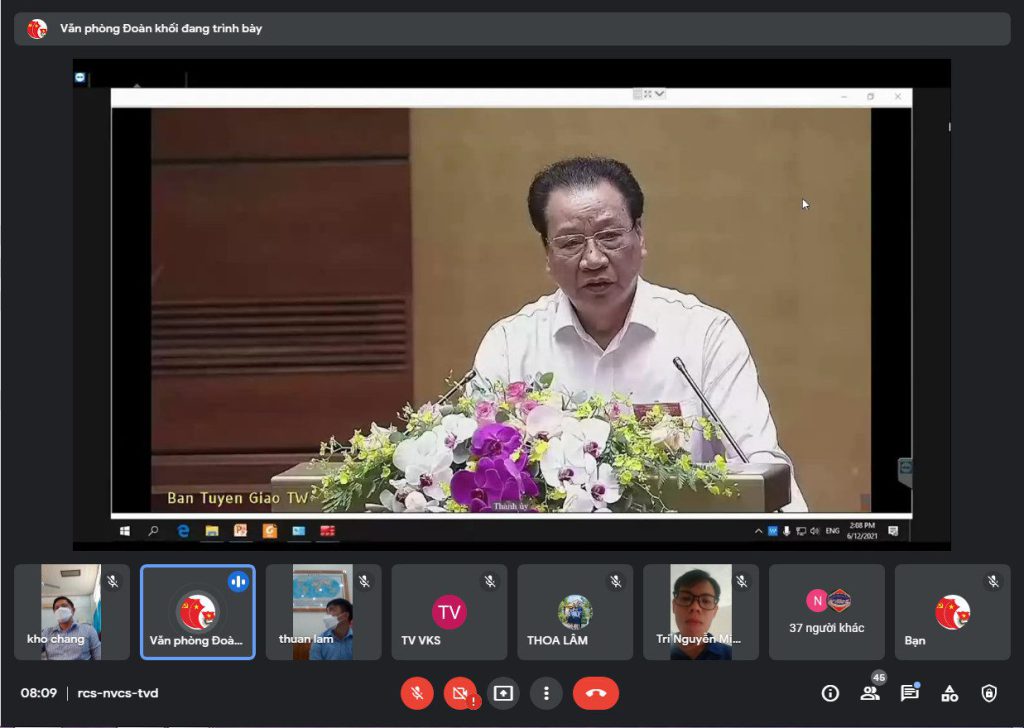Open meeting details with the info icon
This screenshot has height=728, width=1024.
[x=831, y=693]
